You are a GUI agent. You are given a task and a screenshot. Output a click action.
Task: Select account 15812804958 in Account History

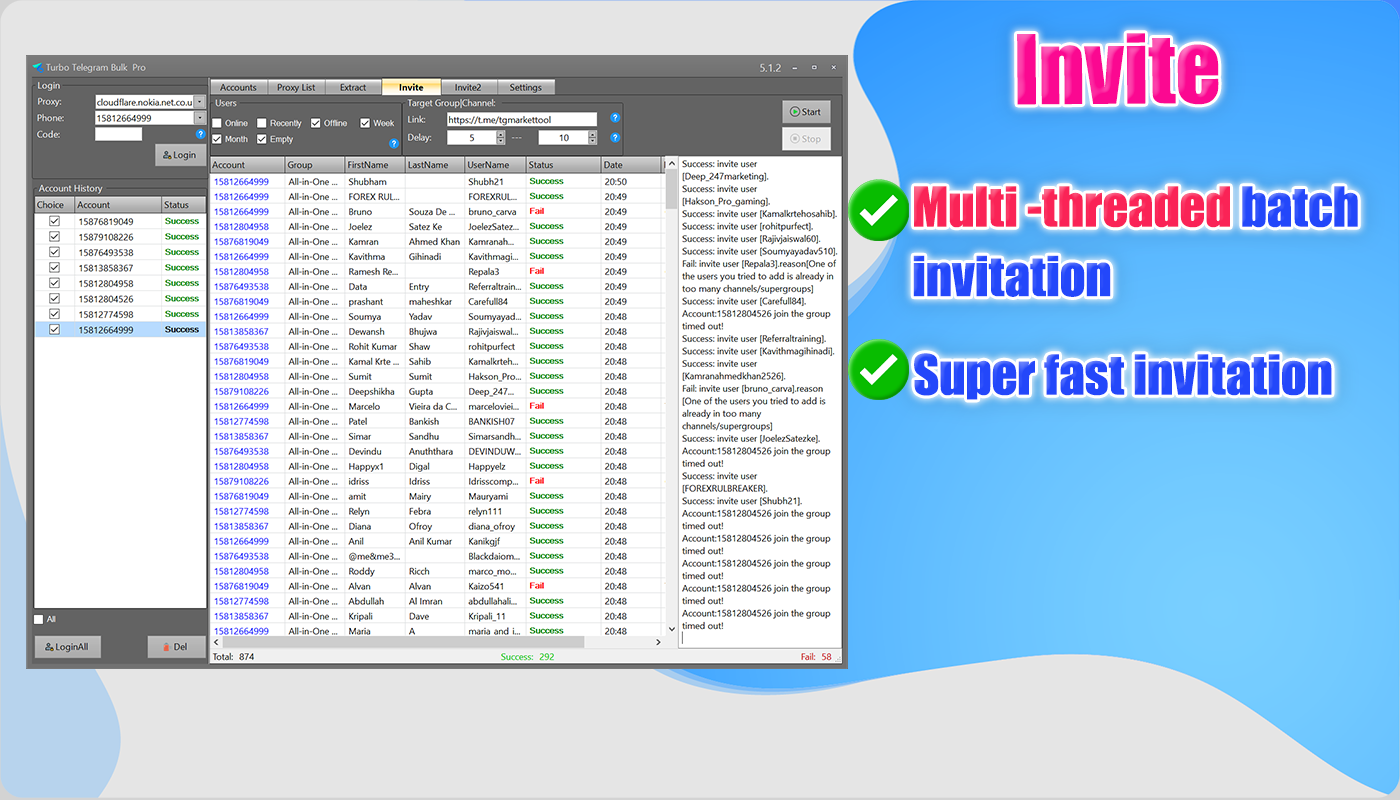point(120,283)
